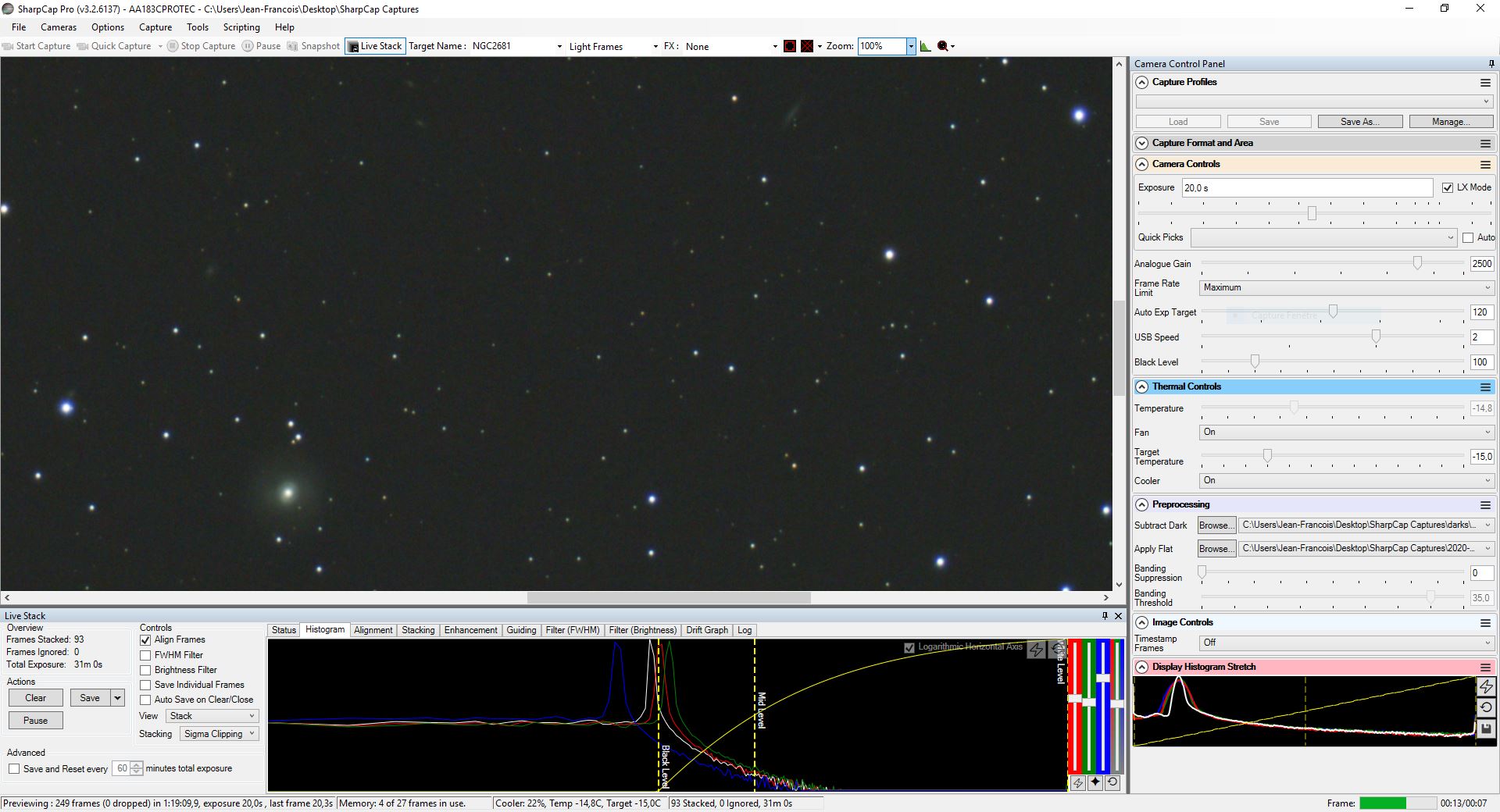Screen dimensions: 1500x812
Task: Open the FX effects dropdown
Action: coord(775,47)
